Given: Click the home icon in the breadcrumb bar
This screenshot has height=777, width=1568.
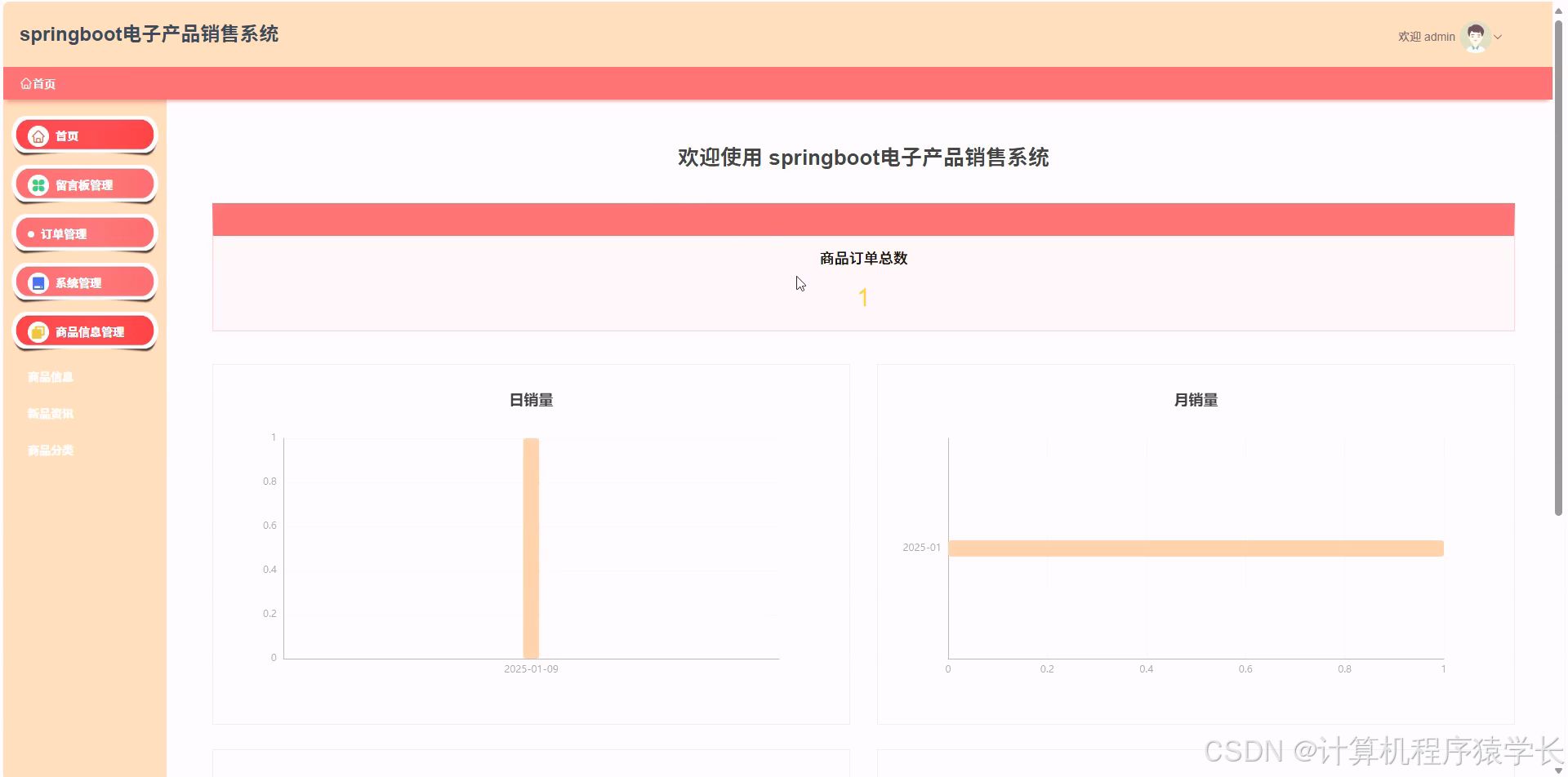Looking at the screenshot, I should pos(24,83).
